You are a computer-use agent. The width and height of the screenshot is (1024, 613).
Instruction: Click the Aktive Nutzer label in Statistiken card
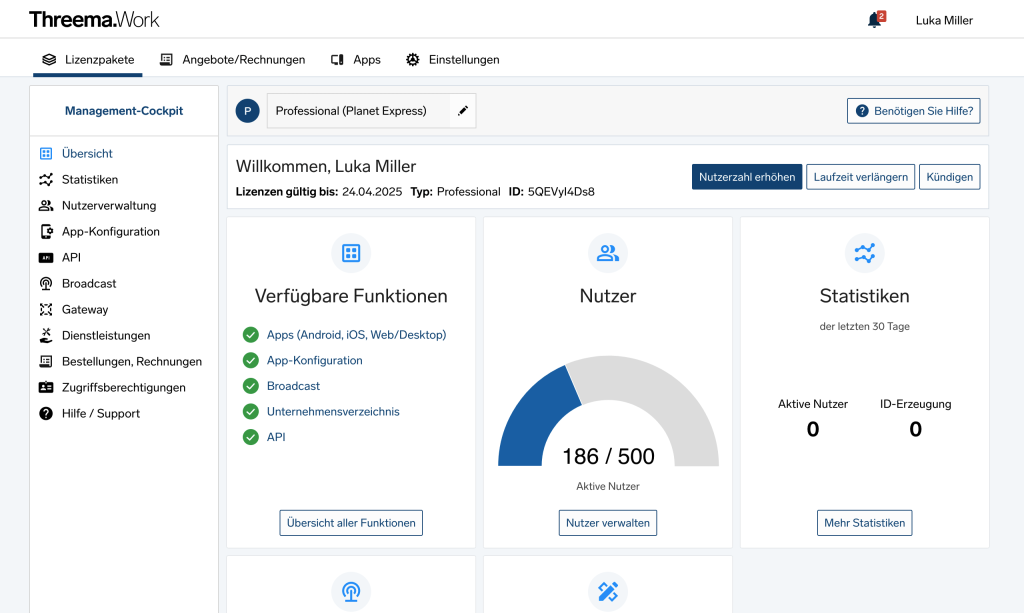tap(813, 404)
